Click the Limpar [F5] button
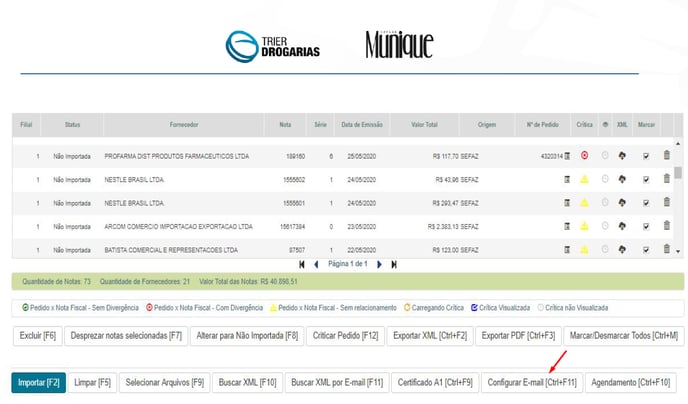Screen dimensions: 688x404 (93, 383)
